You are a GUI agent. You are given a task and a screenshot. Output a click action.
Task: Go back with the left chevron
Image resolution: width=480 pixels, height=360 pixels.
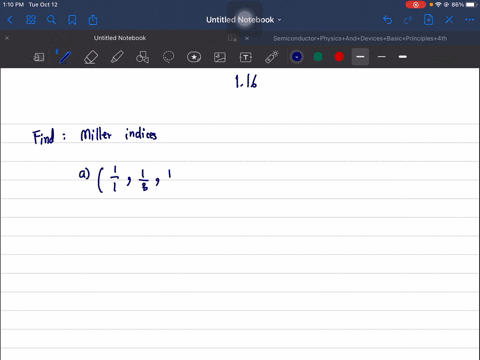point(10,20)
